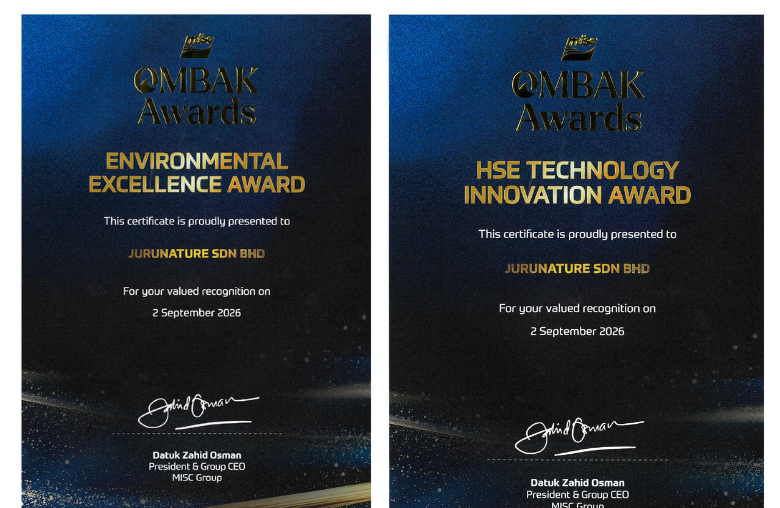Click 'Datuk Zahid Osman' name on right certificate
This screenshot has width=780, height=508.
[x=578, y=483]
